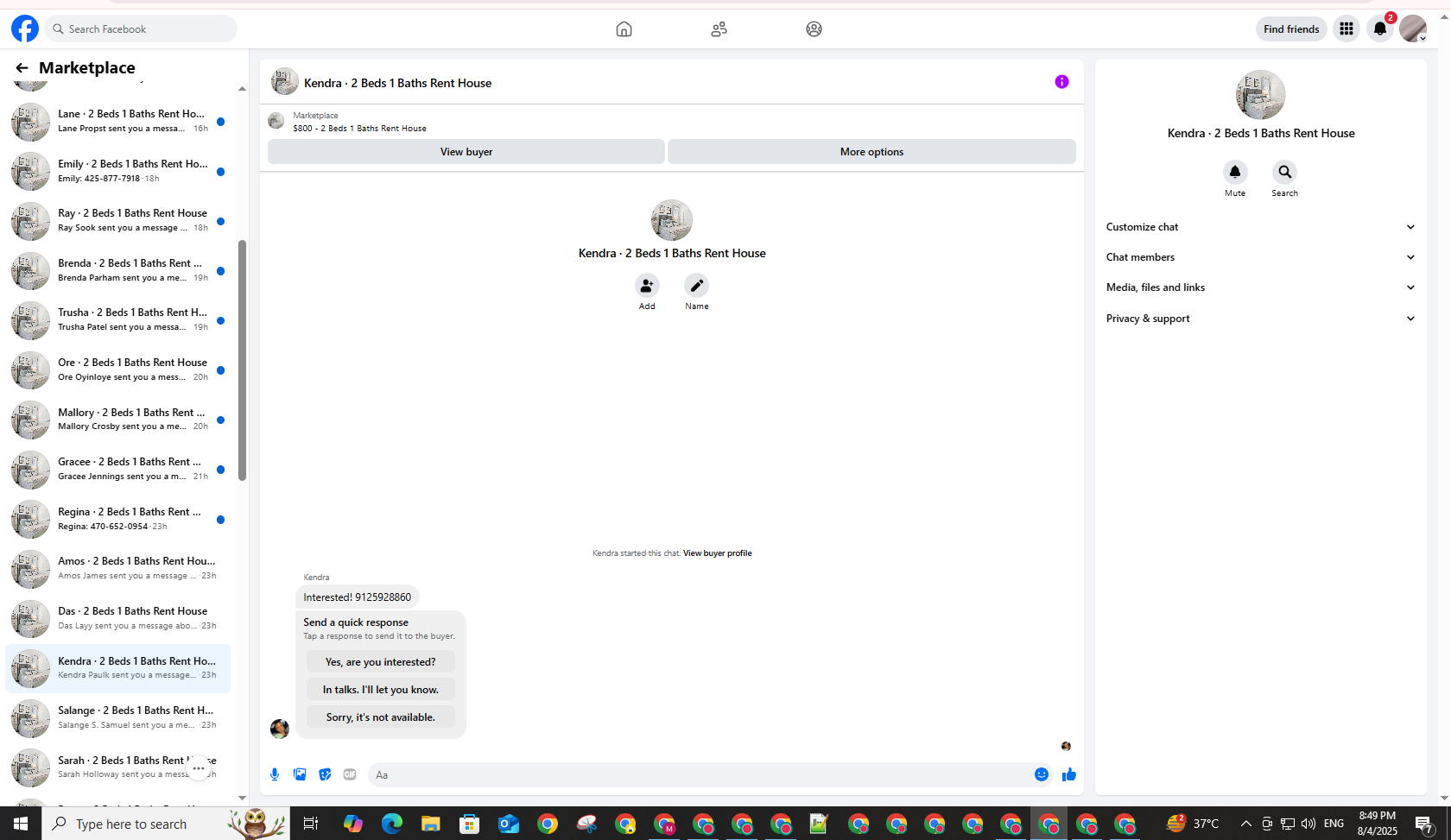Open the Gracee conversation
This screenshot has height=840, width=1451.
click(117, 470)
